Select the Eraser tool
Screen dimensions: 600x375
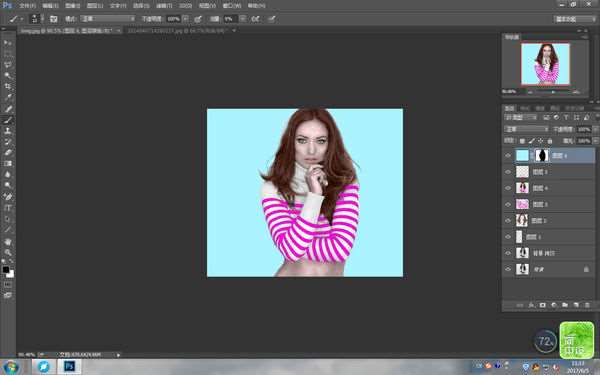pos(8,152)
